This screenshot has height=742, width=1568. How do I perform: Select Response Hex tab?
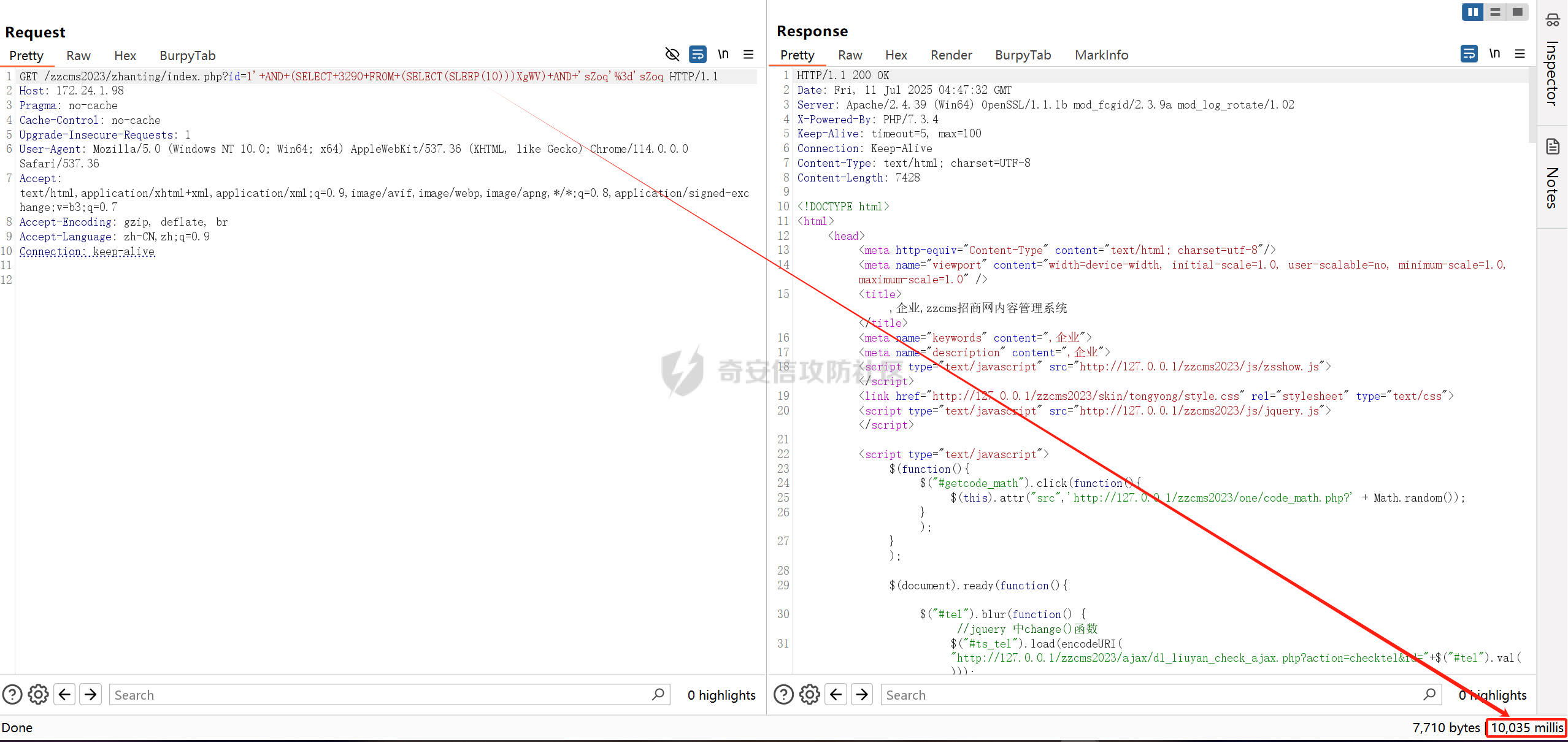click(896, 55)
